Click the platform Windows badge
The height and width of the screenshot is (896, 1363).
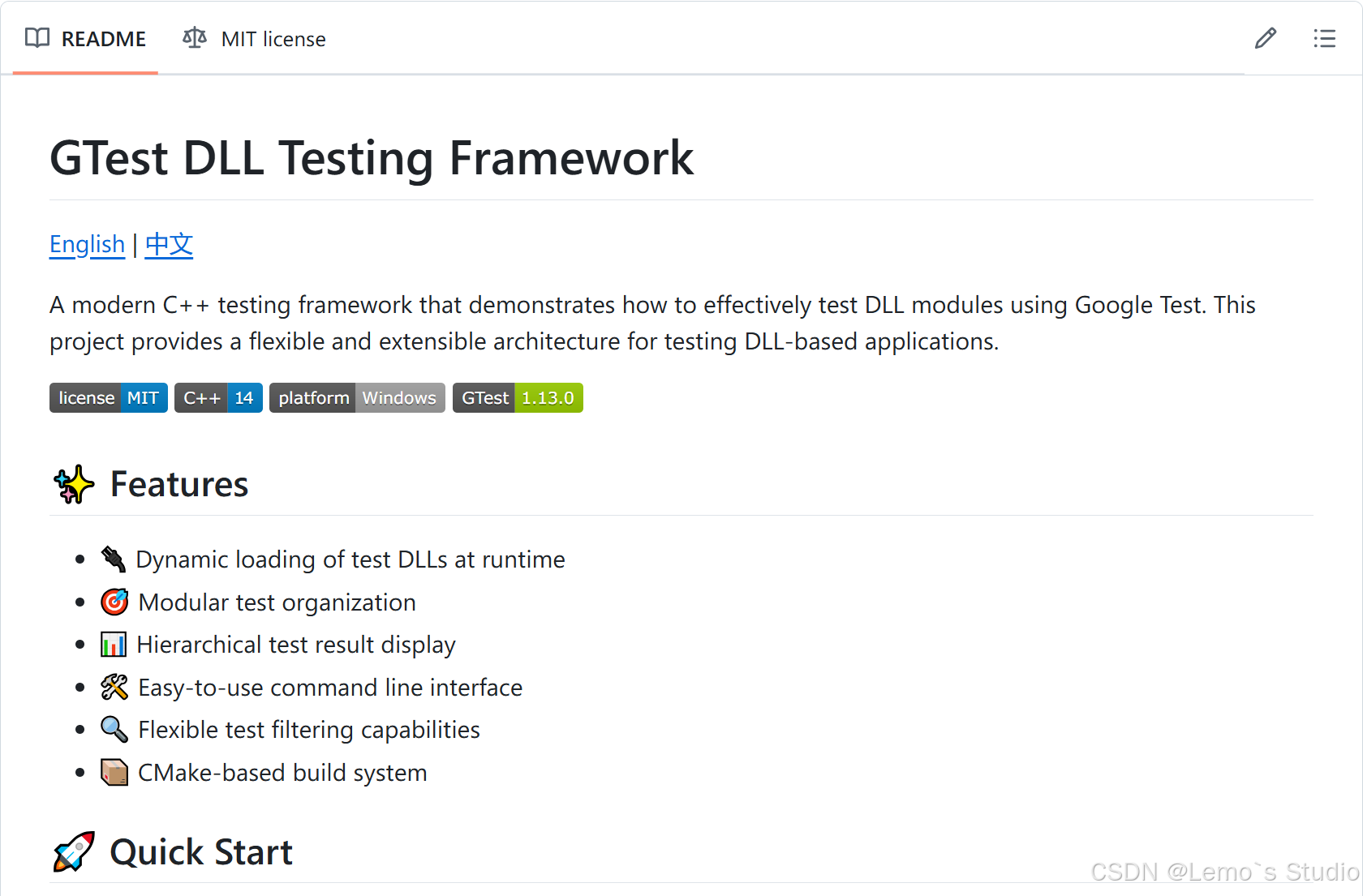tap(356, 397)
